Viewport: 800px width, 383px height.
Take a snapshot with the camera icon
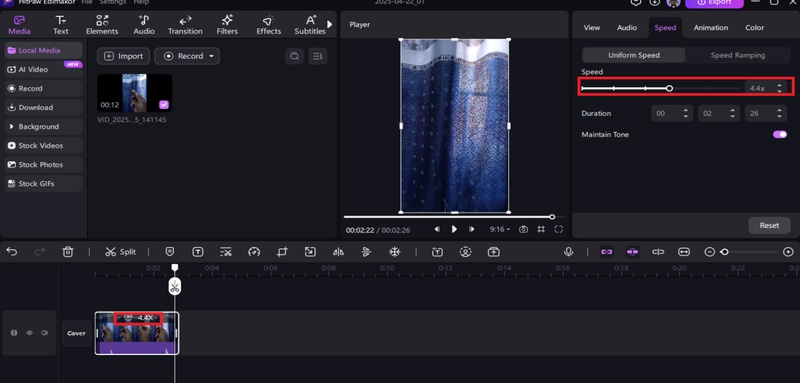[523, 229]
